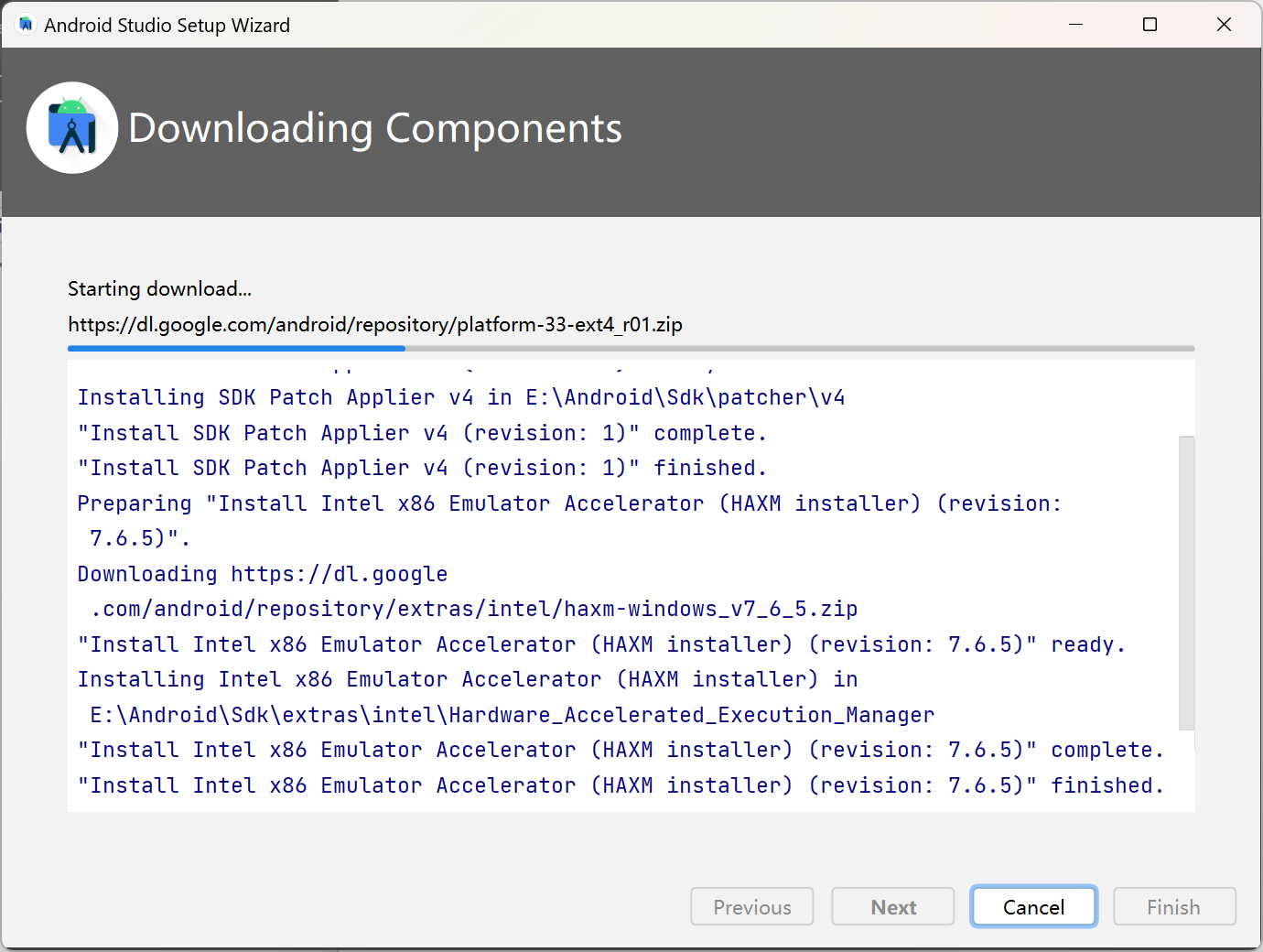Click the Cancel button
Viewport: 1263px width, 952px height.
pyautogui.click(x=1033, y=906)
